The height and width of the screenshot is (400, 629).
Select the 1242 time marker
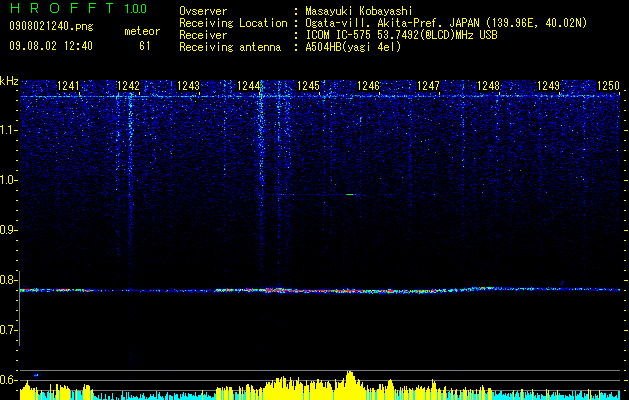pos(128,86)
